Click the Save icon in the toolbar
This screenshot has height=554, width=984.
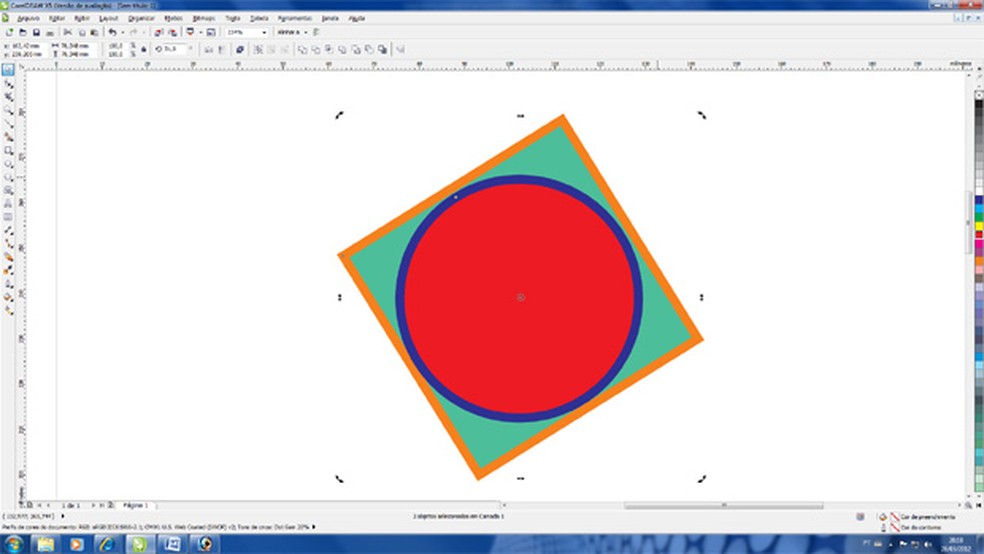[x=35, y=32]
